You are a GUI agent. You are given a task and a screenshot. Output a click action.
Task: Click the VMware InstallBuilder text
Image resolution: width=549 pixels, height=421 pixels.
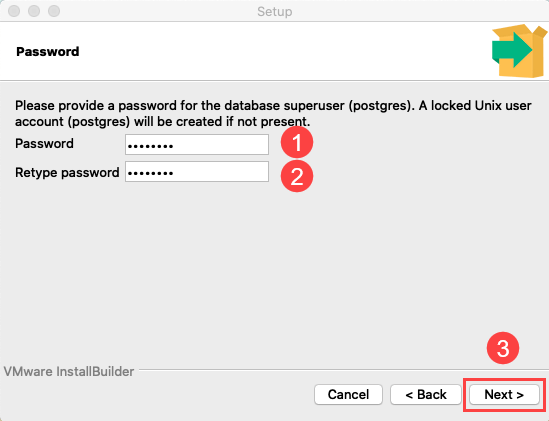69,371
